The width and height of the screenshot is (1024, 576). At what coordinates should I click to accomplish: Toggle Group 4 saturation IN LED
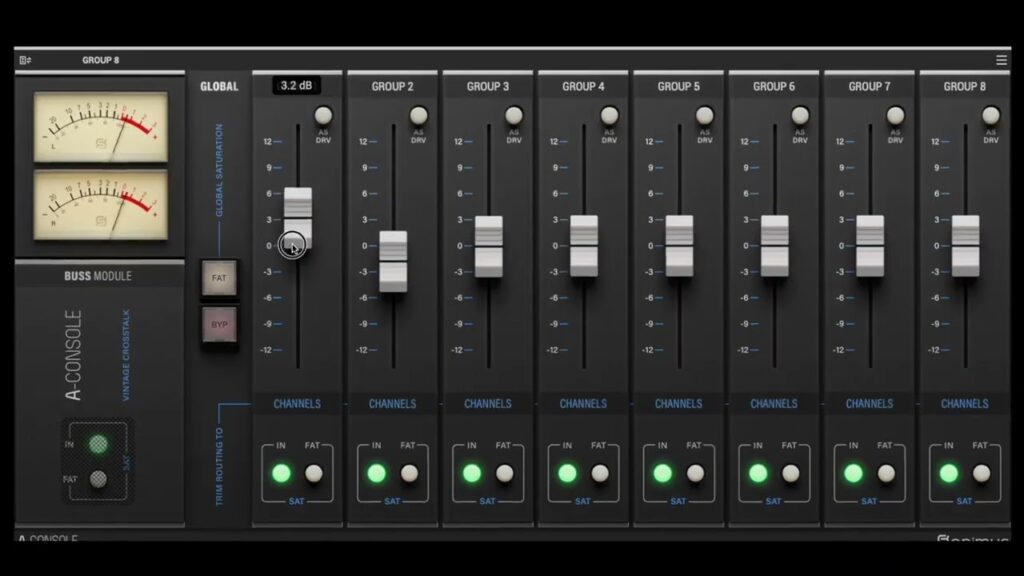click(568, 473)
